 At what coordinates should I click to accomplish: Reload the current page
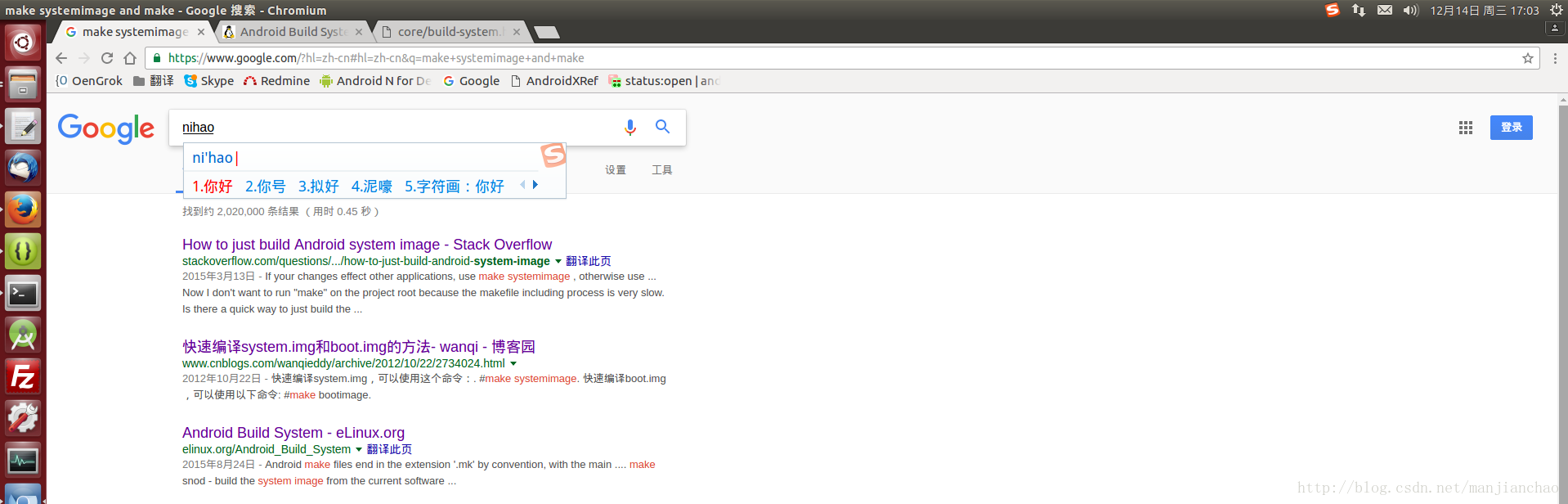click(x=107, y=58)
